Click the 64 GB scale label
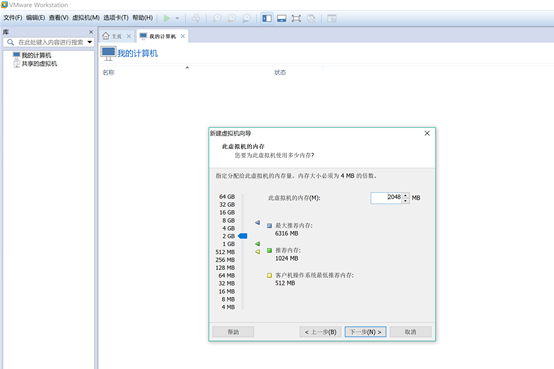The height and width of the screenshot is (369, 554). click(227, 197)
